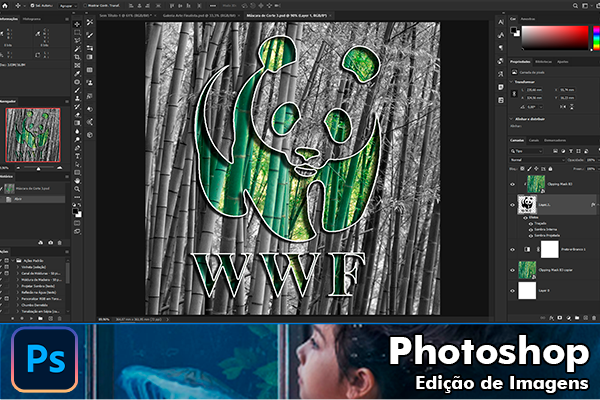Select the Crop tool

(x=77, y=57)
